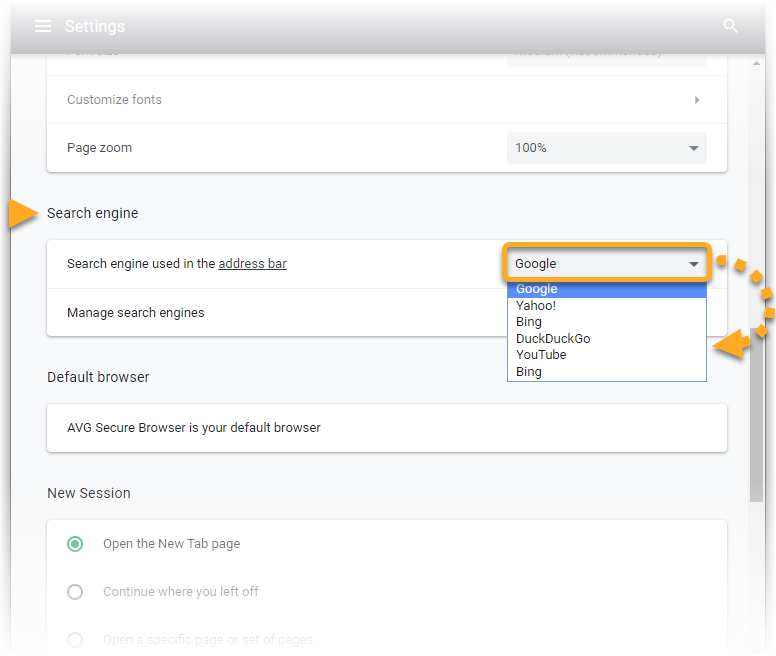
Task: Choose Yahoo! as the search engine
Action: click(x=536, y=306)
